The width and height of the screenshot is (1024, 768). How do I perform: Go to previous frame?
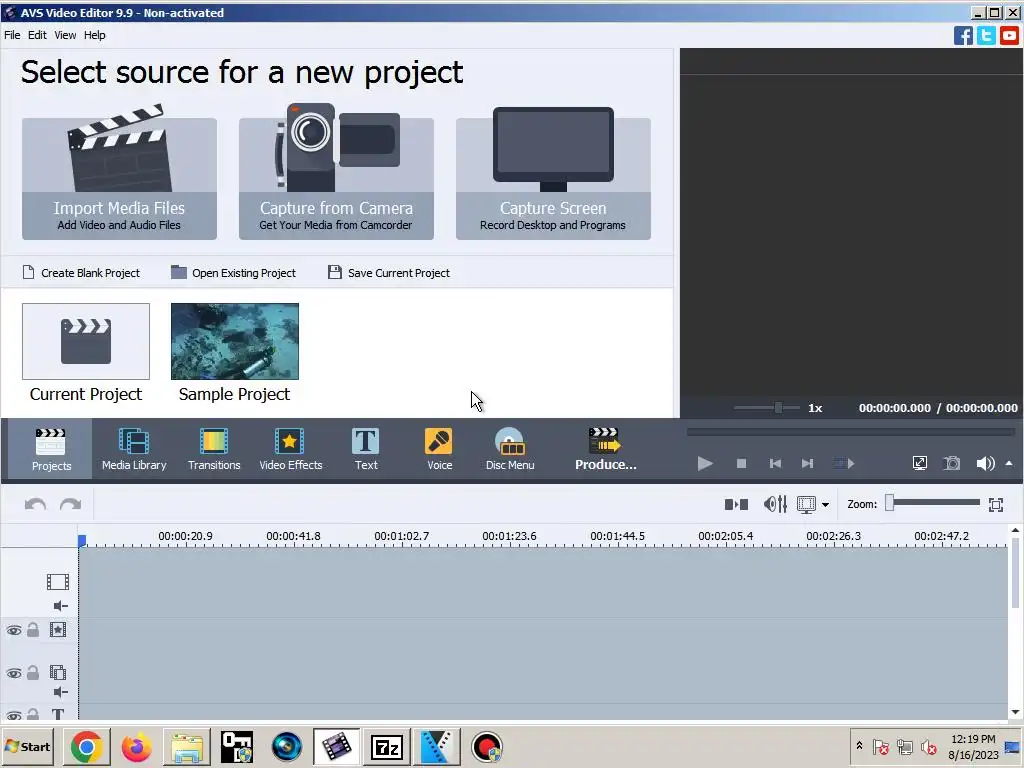775,464
